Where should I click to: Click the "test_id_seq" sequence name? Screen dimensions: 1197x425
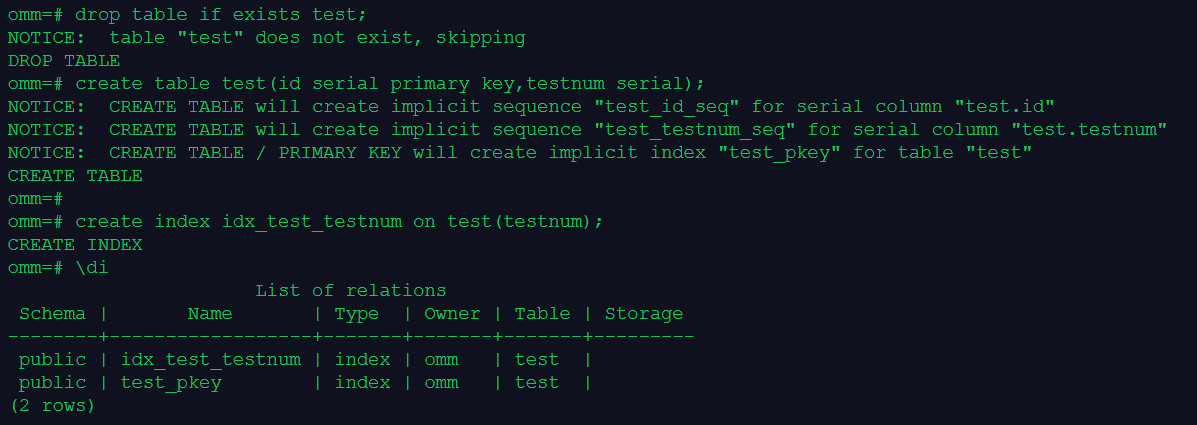click(667, 107)
